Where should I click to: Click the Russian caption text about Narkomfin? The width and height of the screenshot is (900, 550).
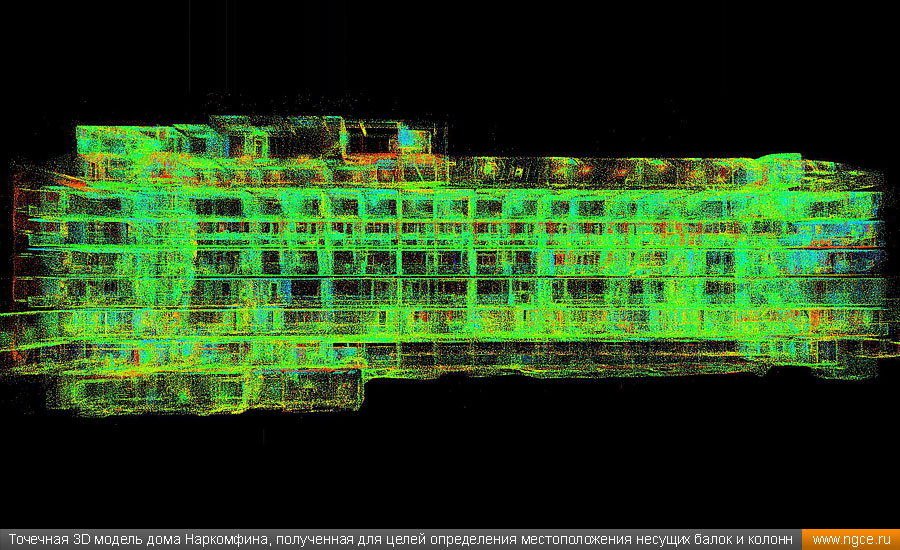[400, 540]
